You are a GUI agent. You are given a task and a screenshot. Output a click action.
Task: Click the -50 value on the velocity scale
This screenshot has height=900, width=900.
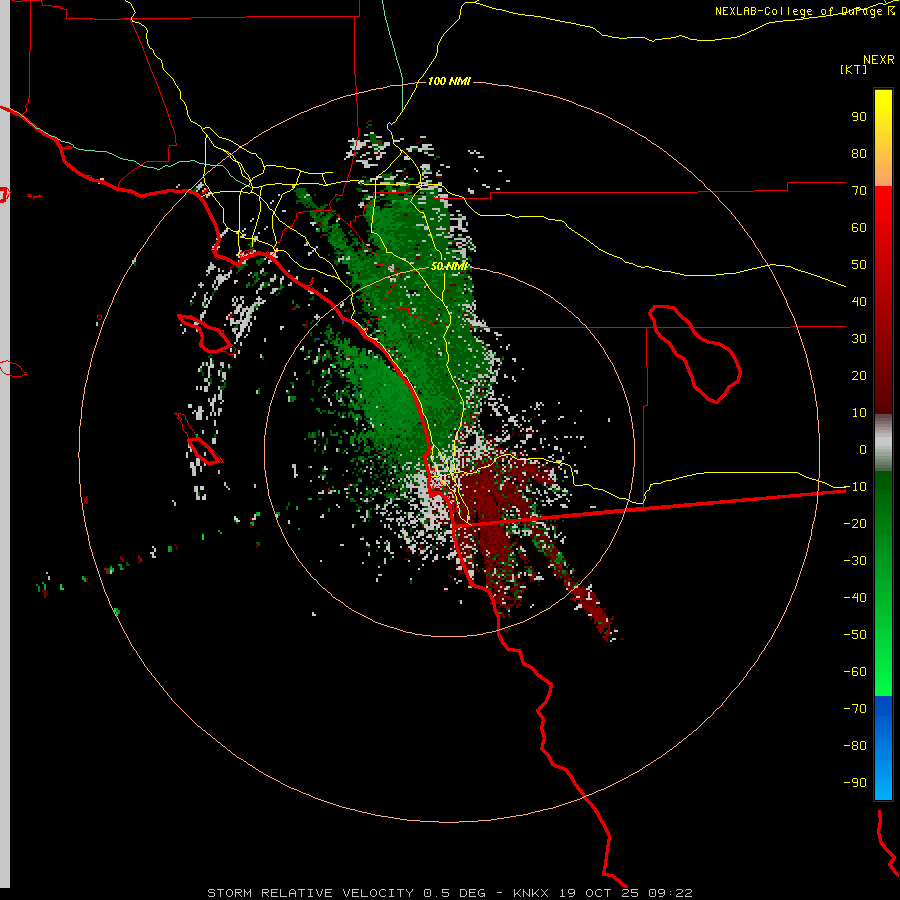(855, 635)
